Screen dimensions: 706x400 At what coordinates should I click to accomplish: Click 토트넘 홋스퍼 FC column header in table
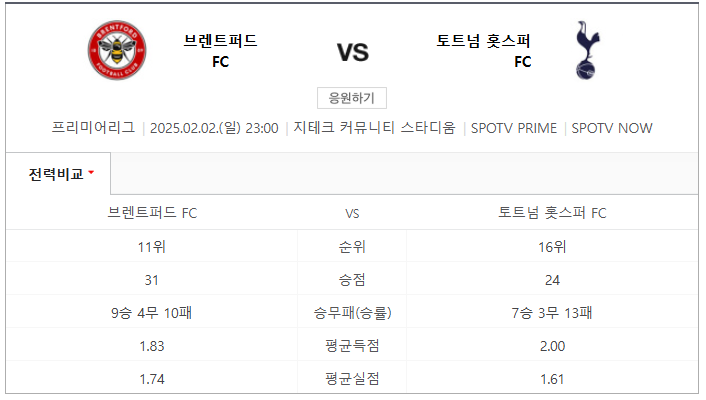pos(552,213)
